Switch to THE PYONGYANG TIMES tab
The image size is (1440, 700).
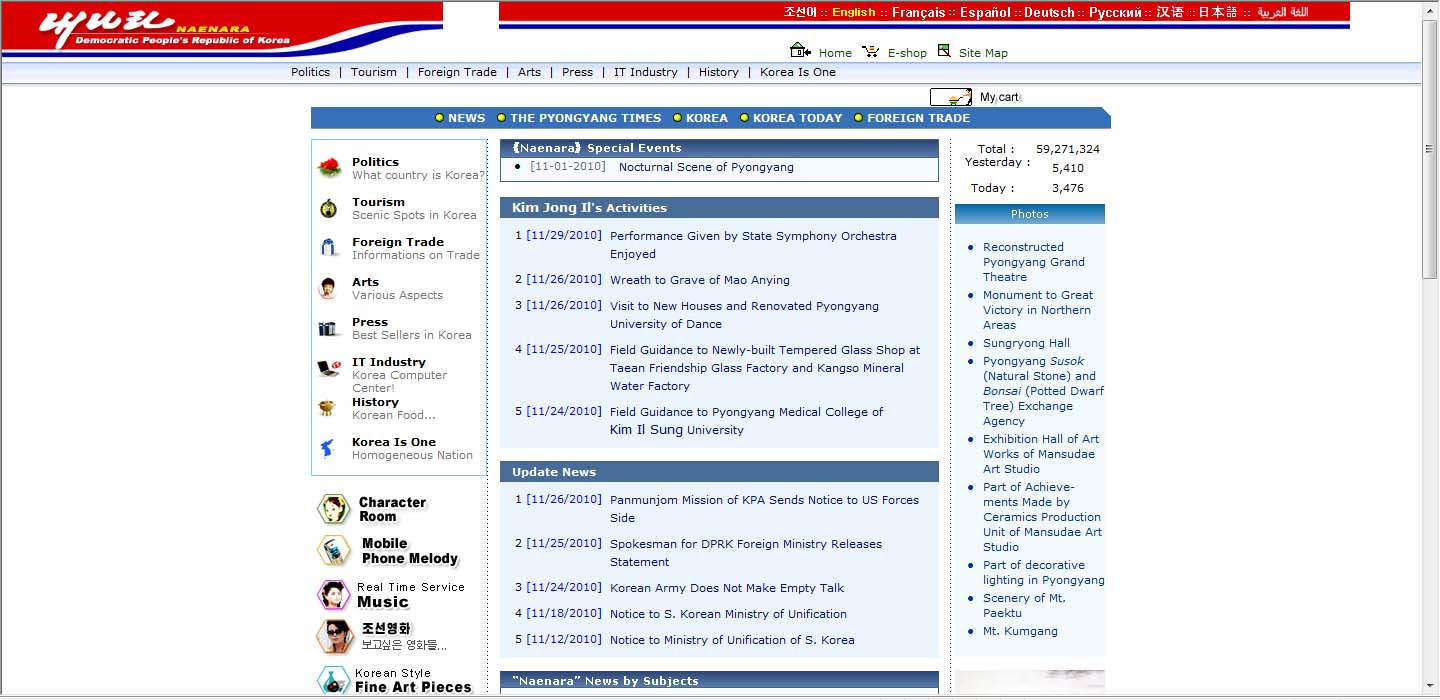pos(585,118)
